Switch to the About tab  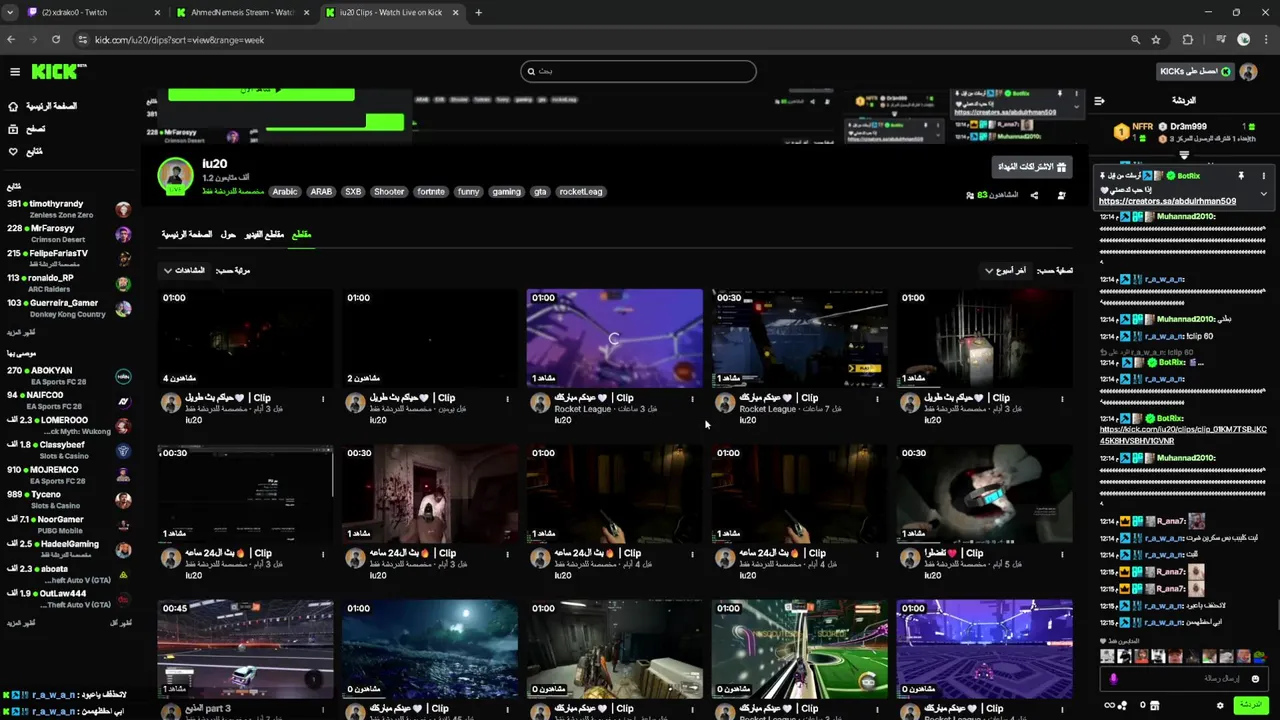tap(228, 234)
